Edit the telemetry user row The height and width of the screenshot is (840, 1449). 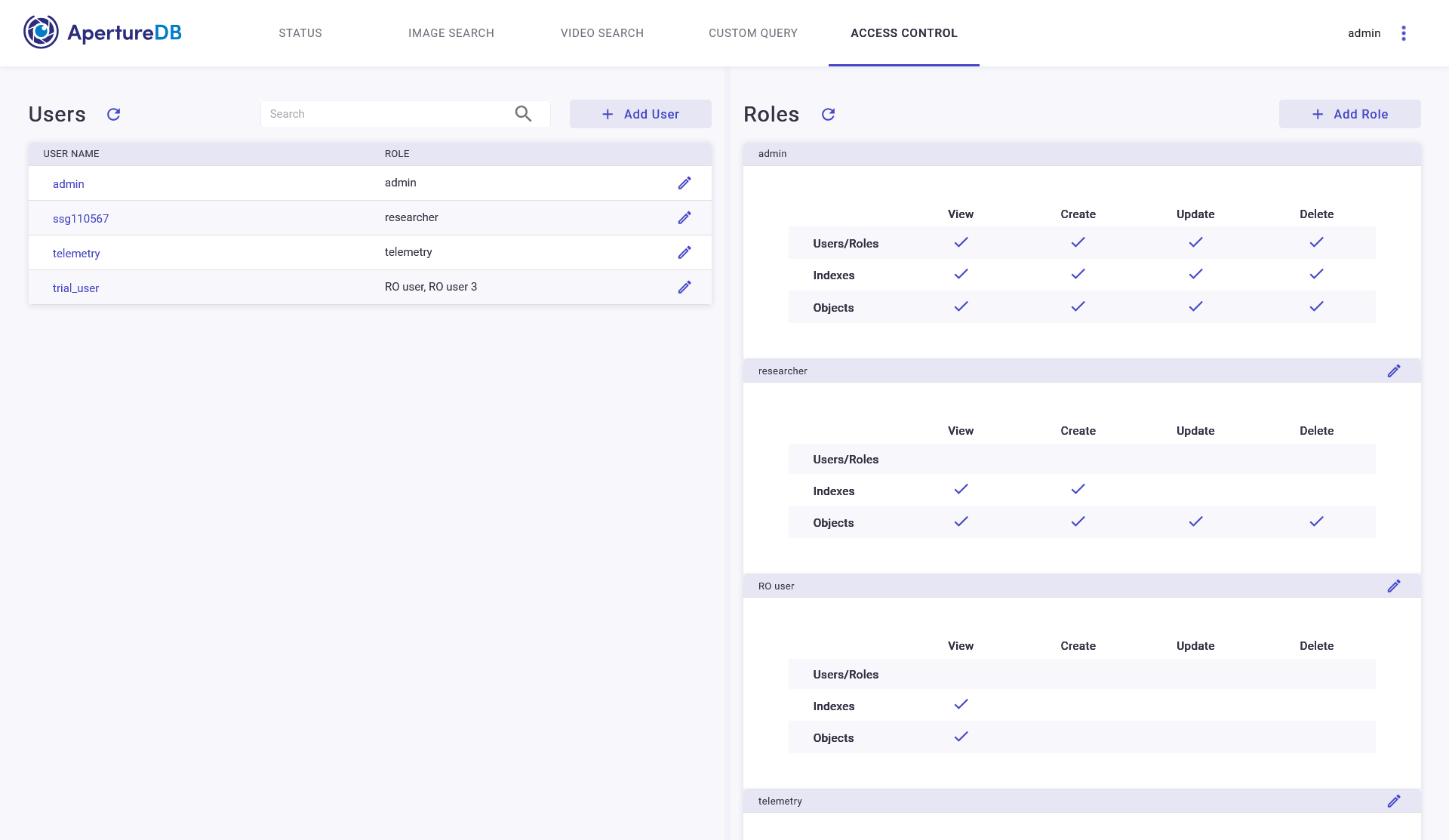685,253
